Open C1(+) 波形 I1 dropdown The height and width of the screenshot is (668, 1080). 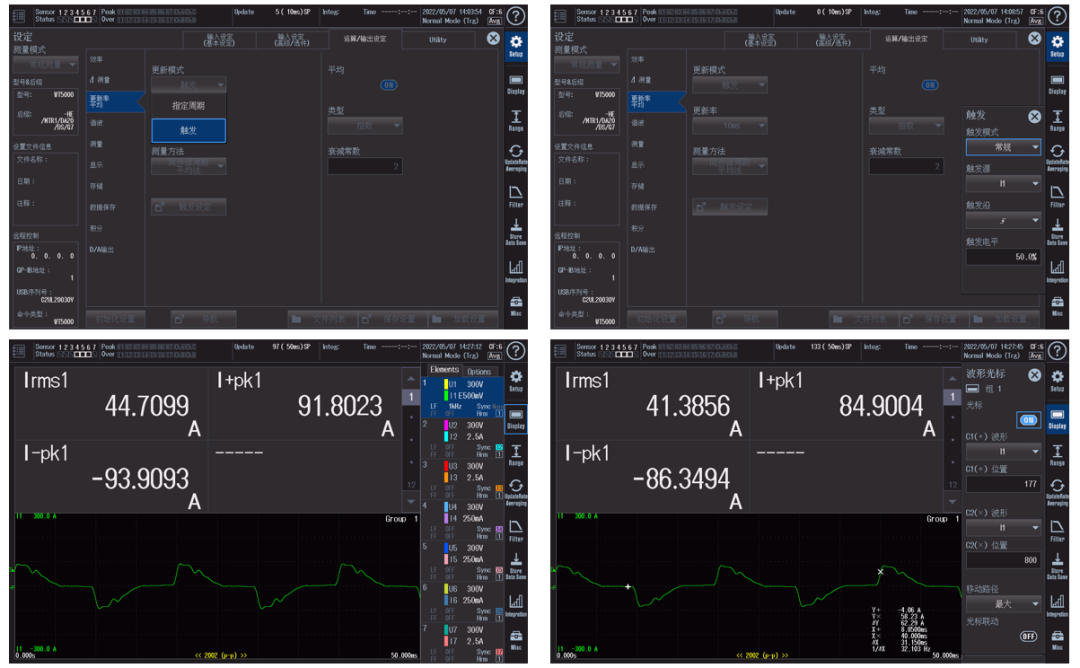[x=1003, y=452]
